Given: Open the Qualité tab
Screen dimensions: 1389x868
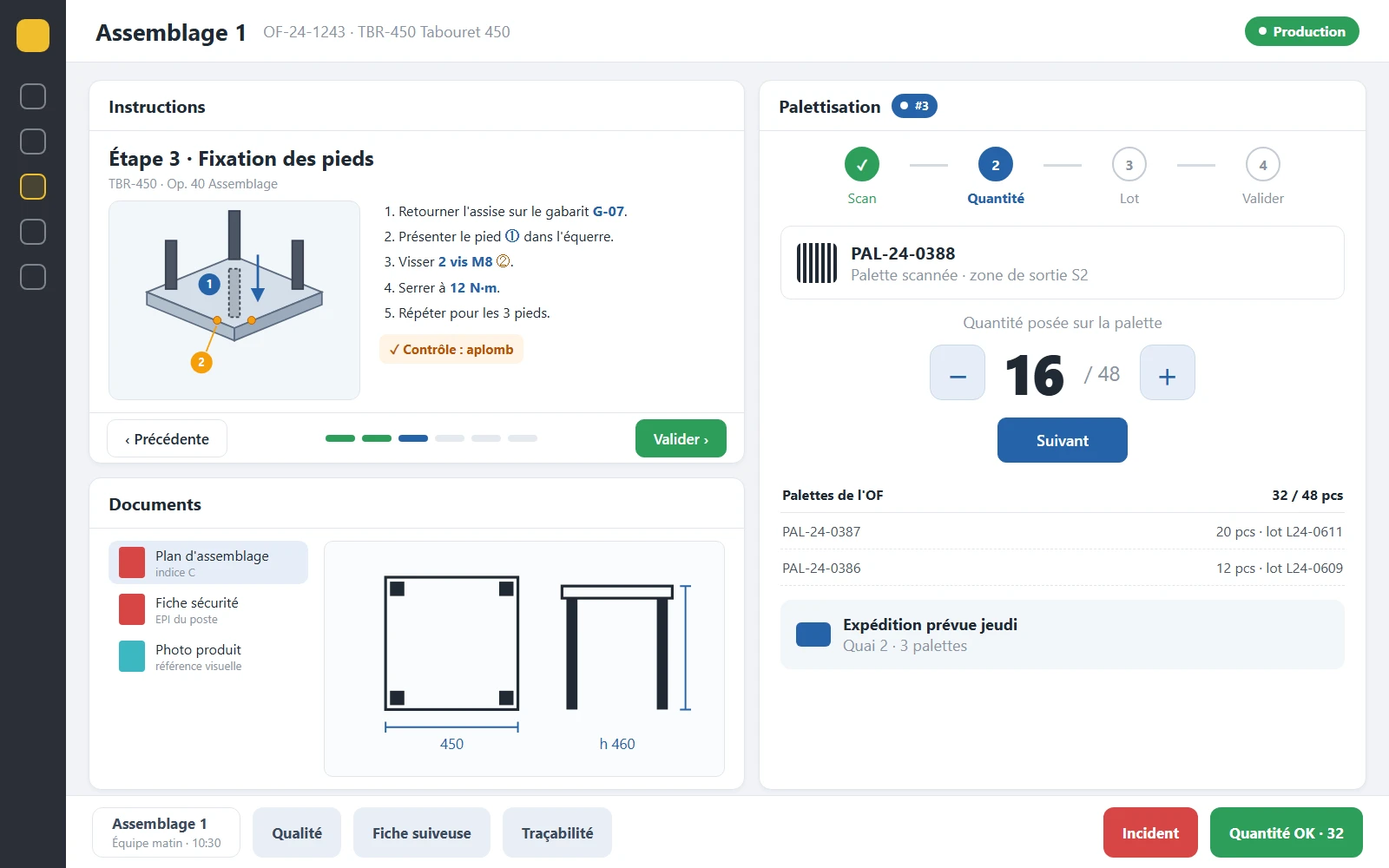Looking at the screenshot, I should pos(297,832).
